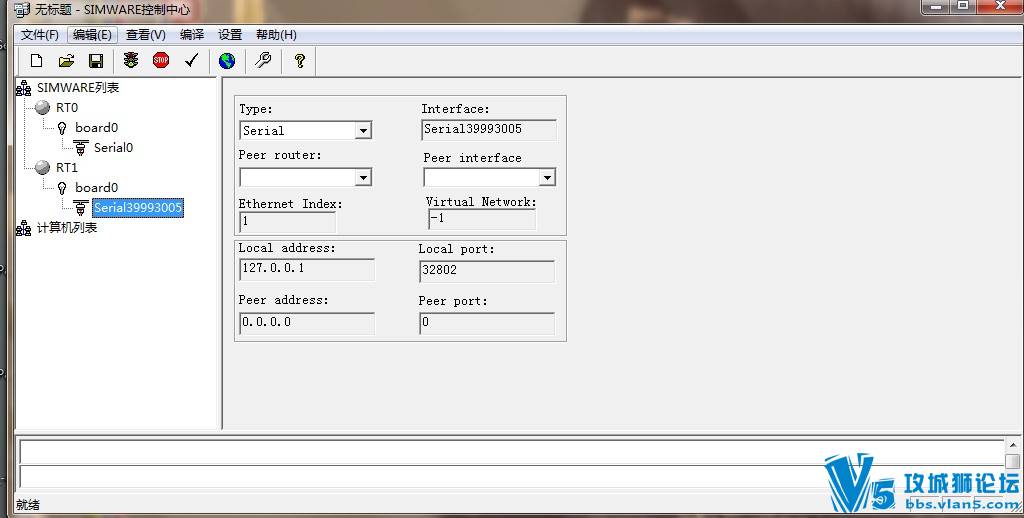Click the Virtual Network field
Image resolution: width=1024 pixels, height=518 pixels.
coord(482,219)
